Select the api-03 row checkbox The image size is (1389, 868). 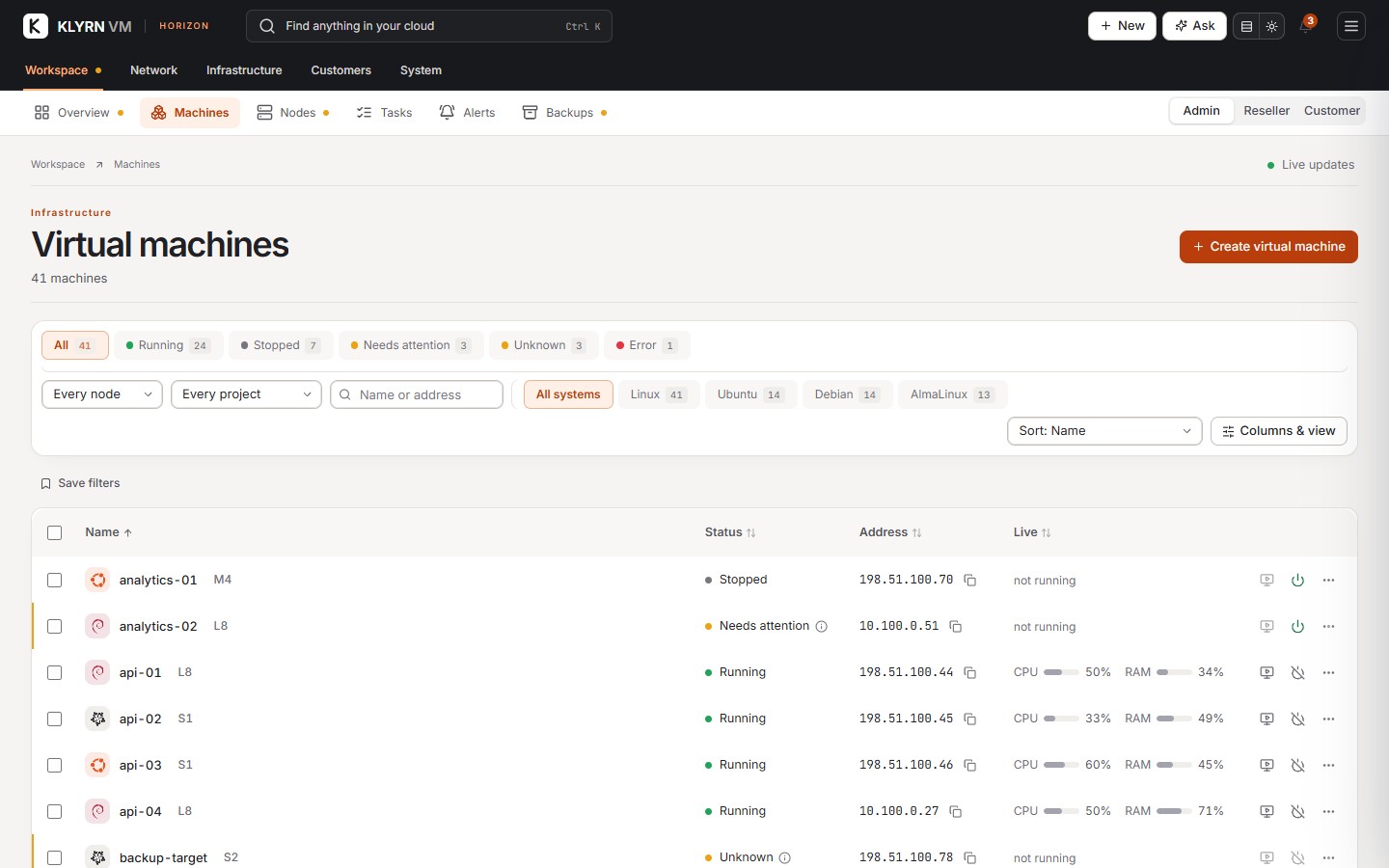pos(54,766)
